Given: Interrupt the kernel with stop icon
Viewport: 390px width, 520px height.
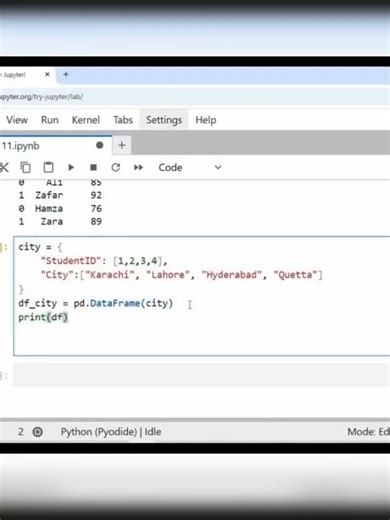Looking at the screenshot, I should click(x=94, y=167).
